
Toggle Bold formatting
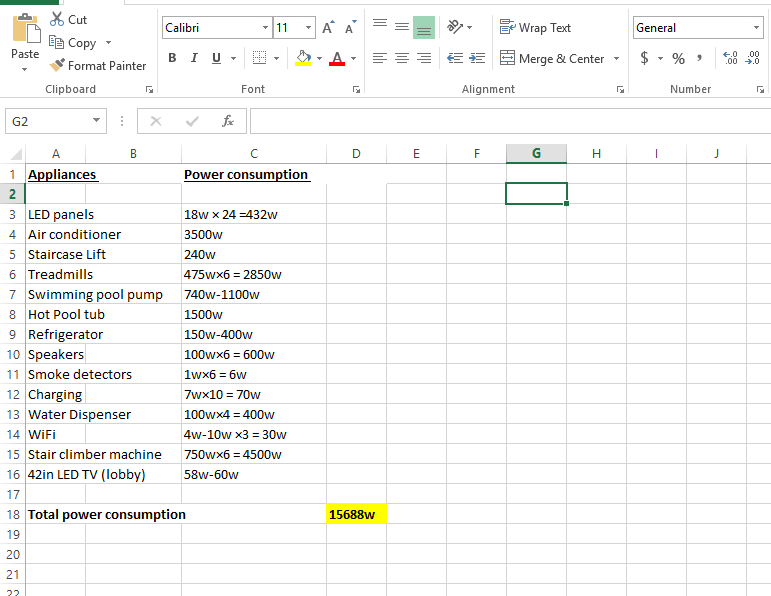pyautogui.click(x=172, y=58)
